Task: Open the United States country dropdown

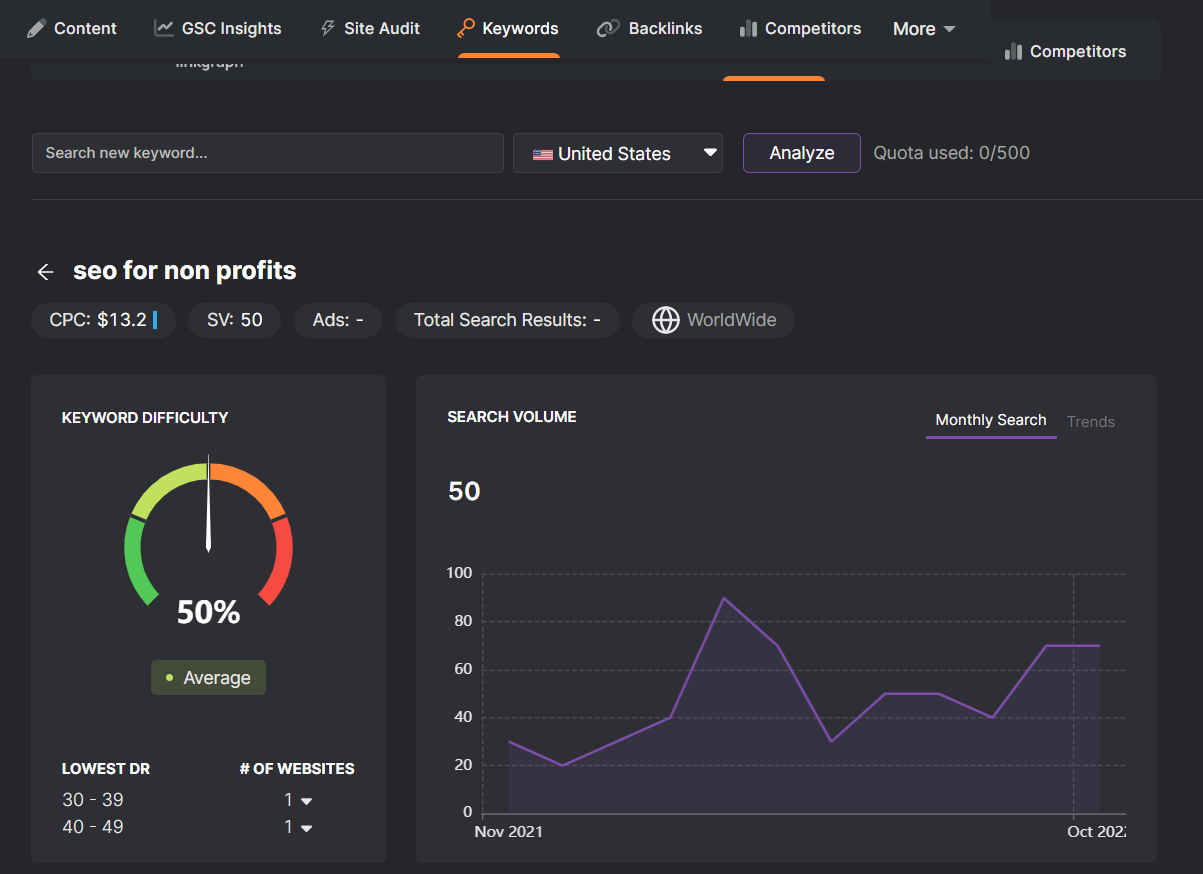Action: pos(618,153)
